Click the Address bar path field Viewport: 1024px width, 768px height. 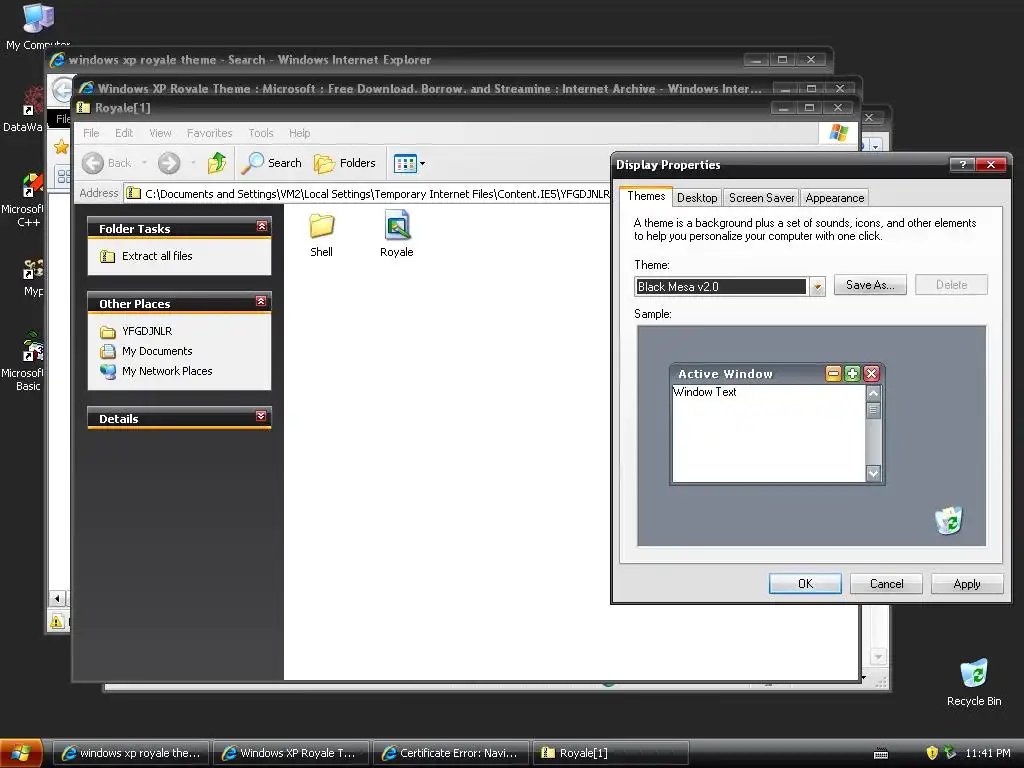[369, 194]
